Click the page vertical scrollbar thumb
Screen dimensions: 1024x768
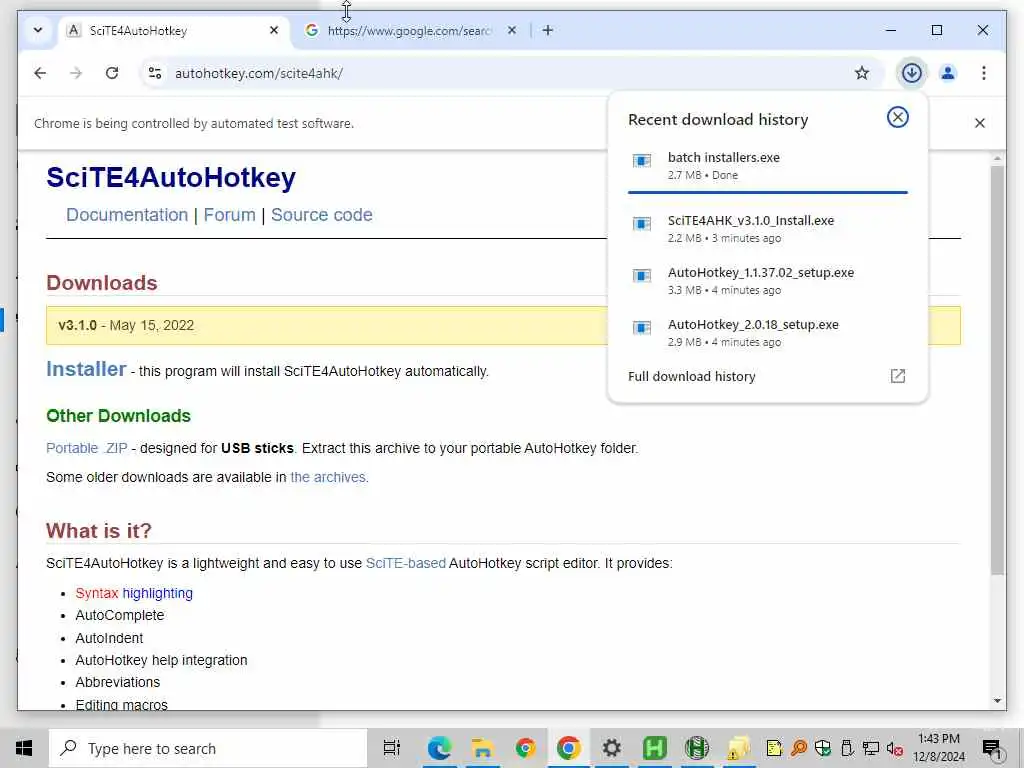997,370
